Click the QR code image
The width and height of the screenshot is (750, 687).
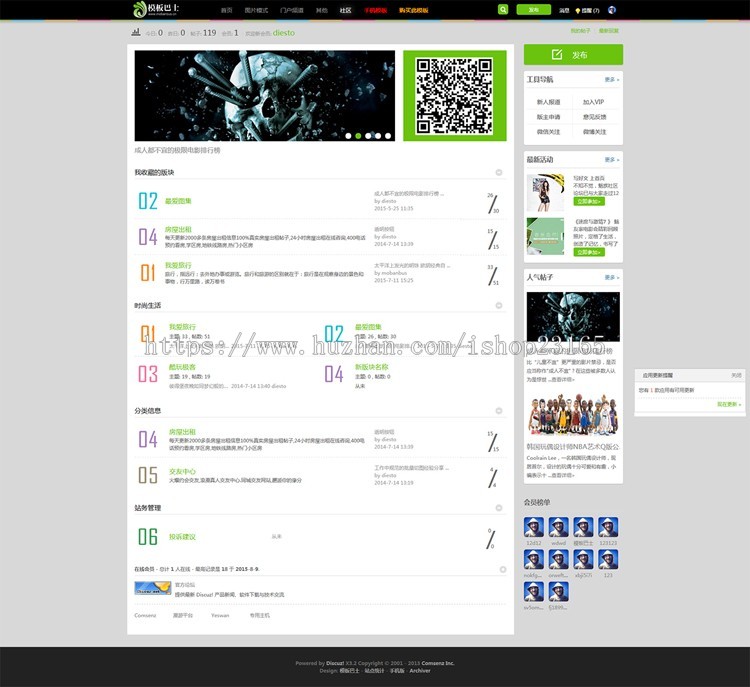point(454,96)
